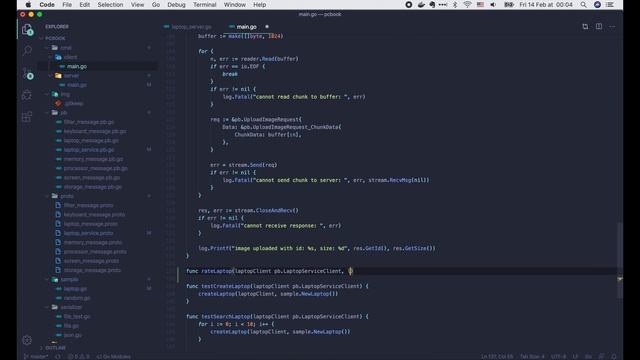Click the Docker whale menu bar icon
640x360 pixels.
pos(421,4)
